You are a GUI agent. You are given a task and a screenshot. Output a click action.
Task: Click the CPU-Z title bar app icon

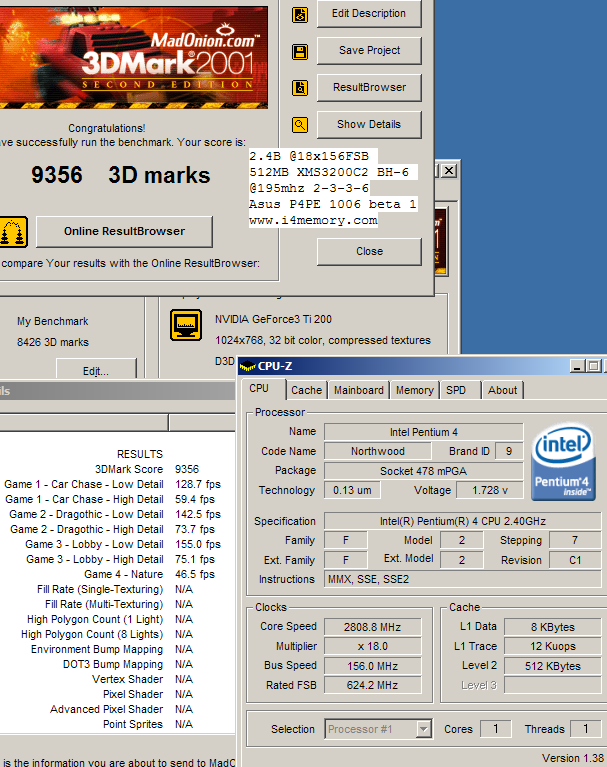click(248, 365)
